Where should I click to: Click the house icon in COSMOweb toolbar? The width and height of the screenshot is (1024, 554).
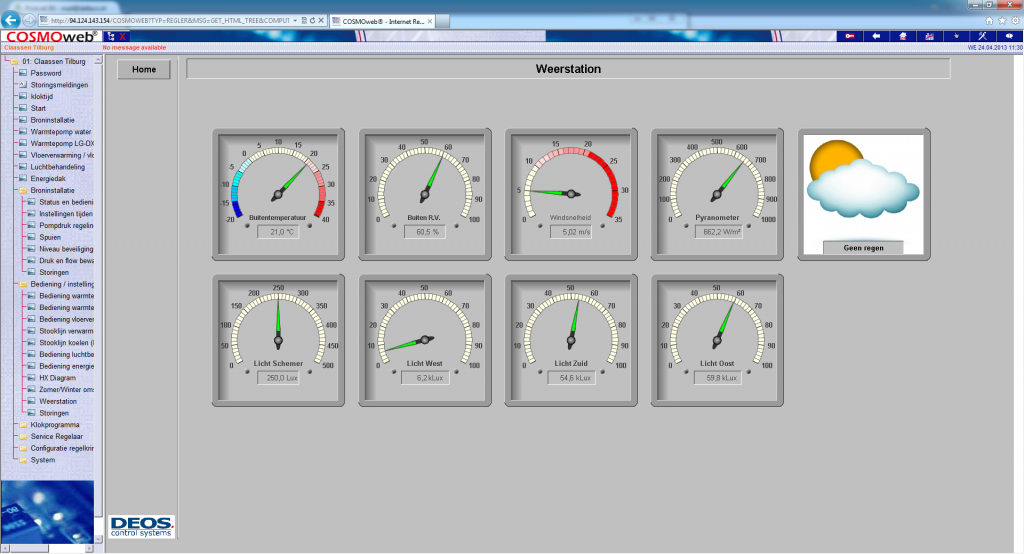[902, 36]
